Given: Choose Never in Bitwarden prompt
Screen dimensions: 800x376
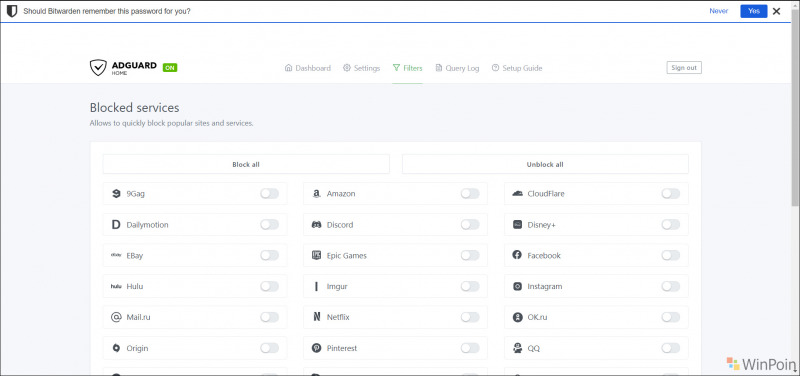Looking at the screenshot, I should (x=718, y=11).
